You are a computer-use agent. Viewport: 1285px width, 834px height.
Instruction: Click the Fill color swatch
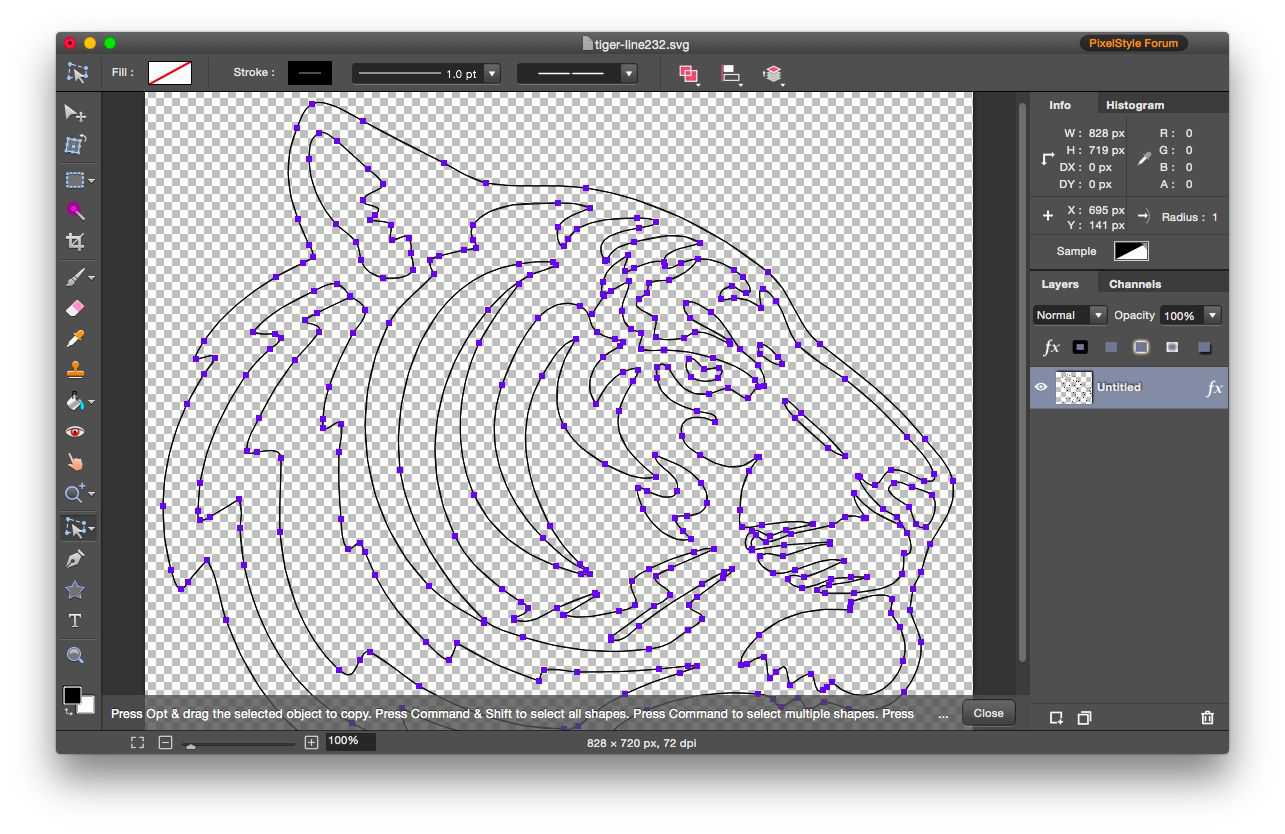(170, 73)
